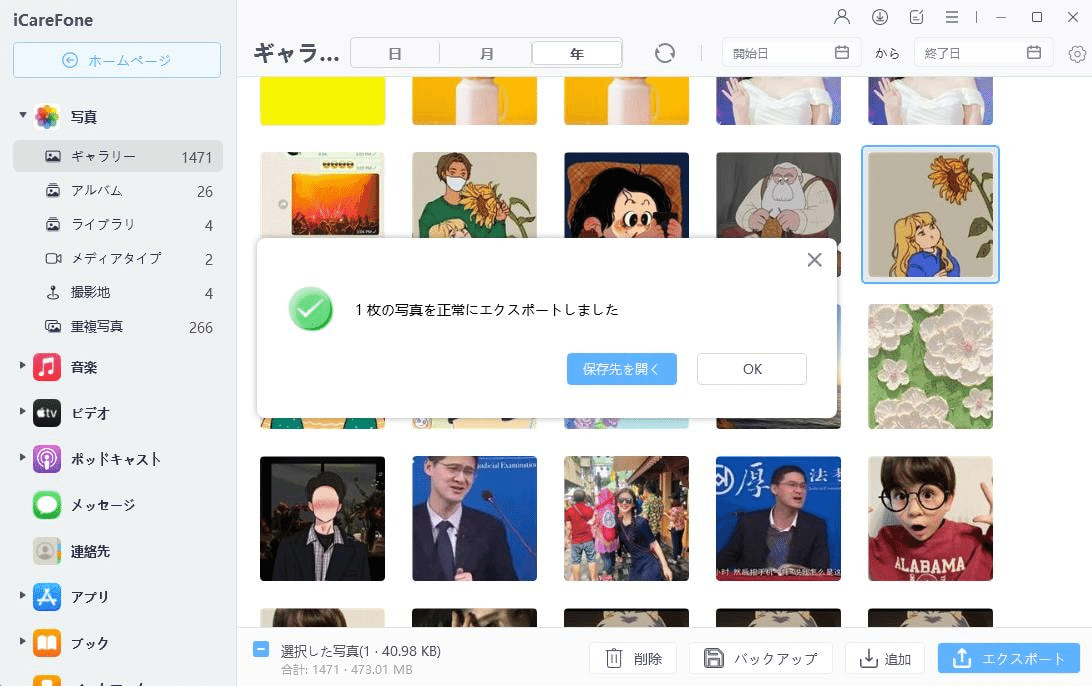The width and height of the screenshot is (1092, 686).
Task: Expand the アプリ tree section
Action: 22,595
